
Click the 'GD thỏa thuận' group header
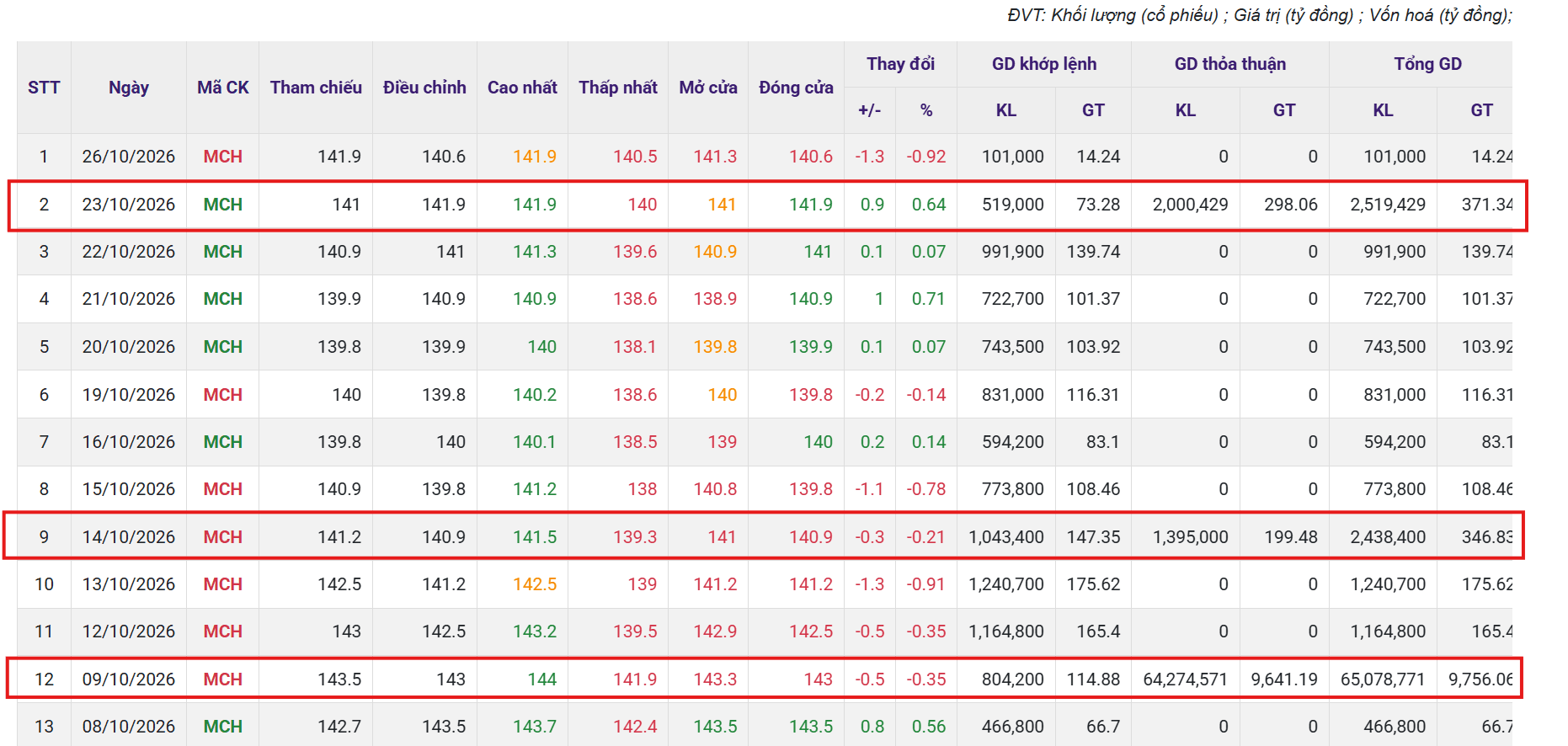[x=1230, y=64]
